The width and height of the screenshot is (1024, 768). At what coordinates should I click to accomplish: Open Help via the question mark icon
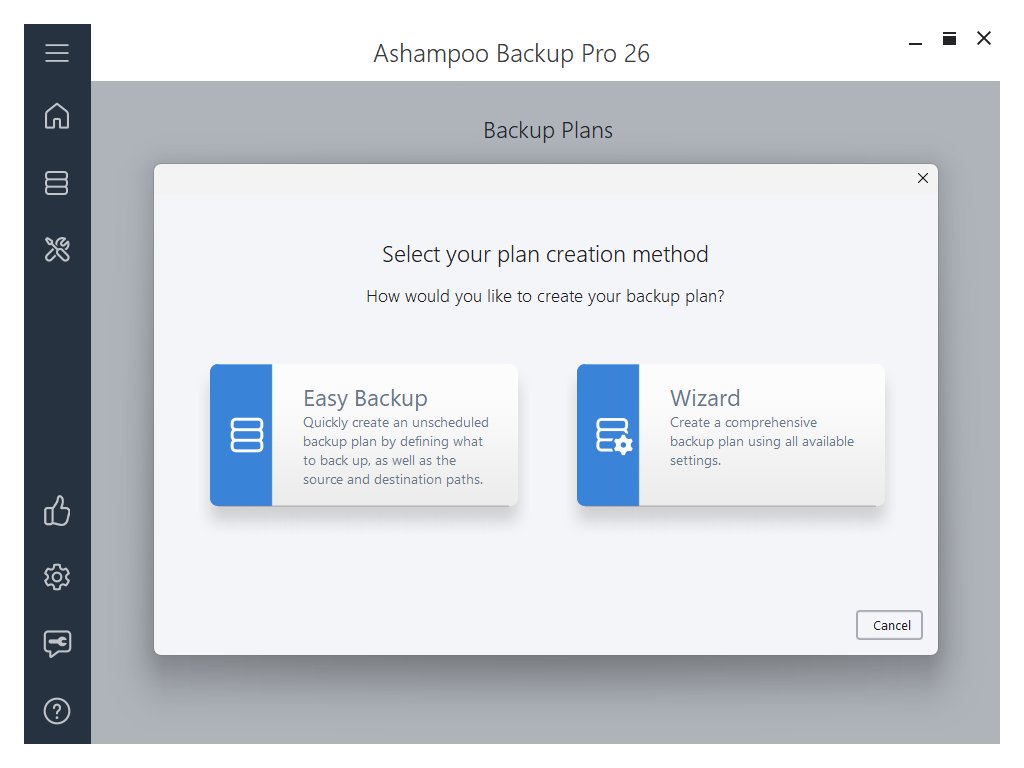click(57, 711)
